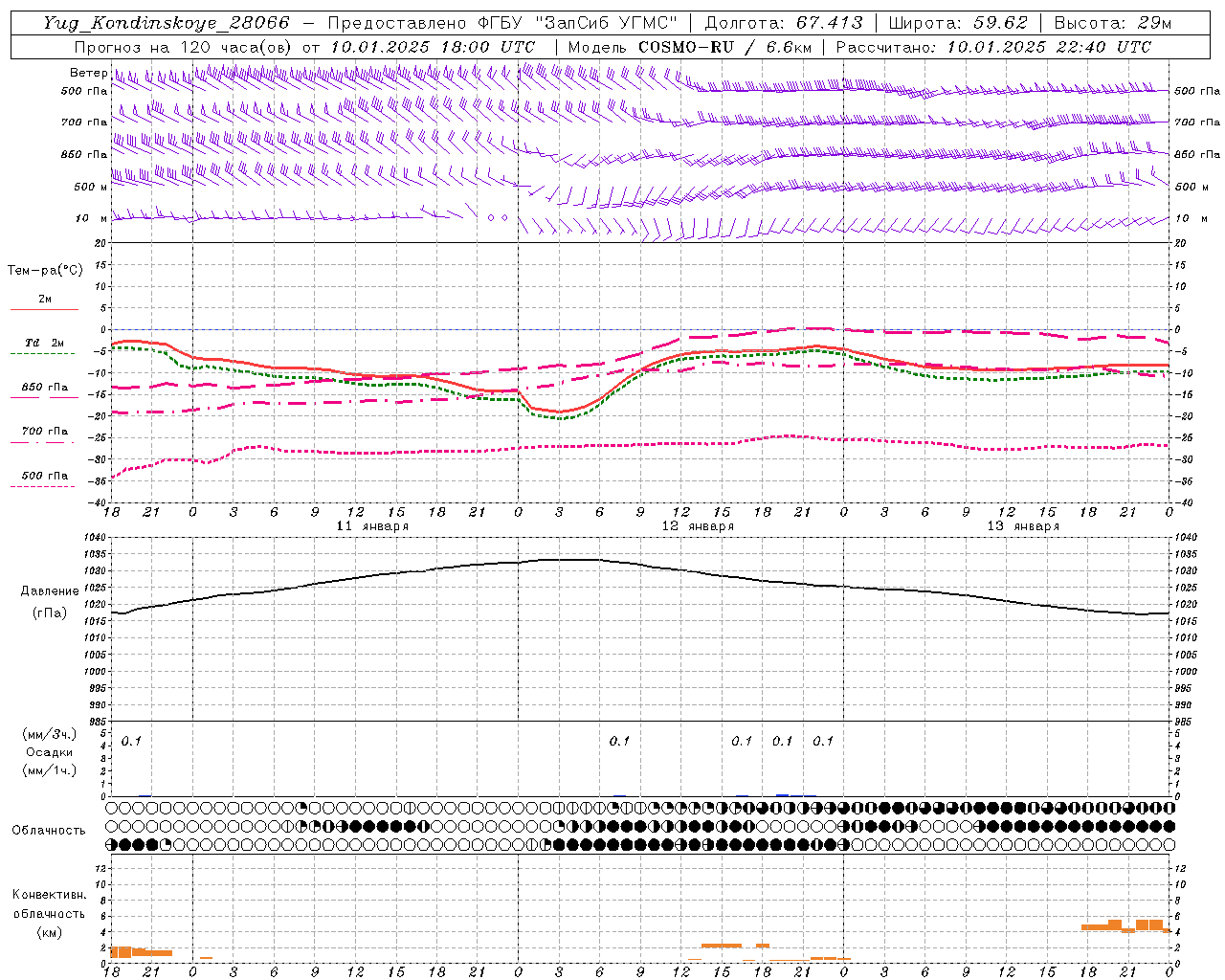This screenshot has height=980, width=1225.
Task: Click the Осадки precipitation label
Action: click(50, 752)
